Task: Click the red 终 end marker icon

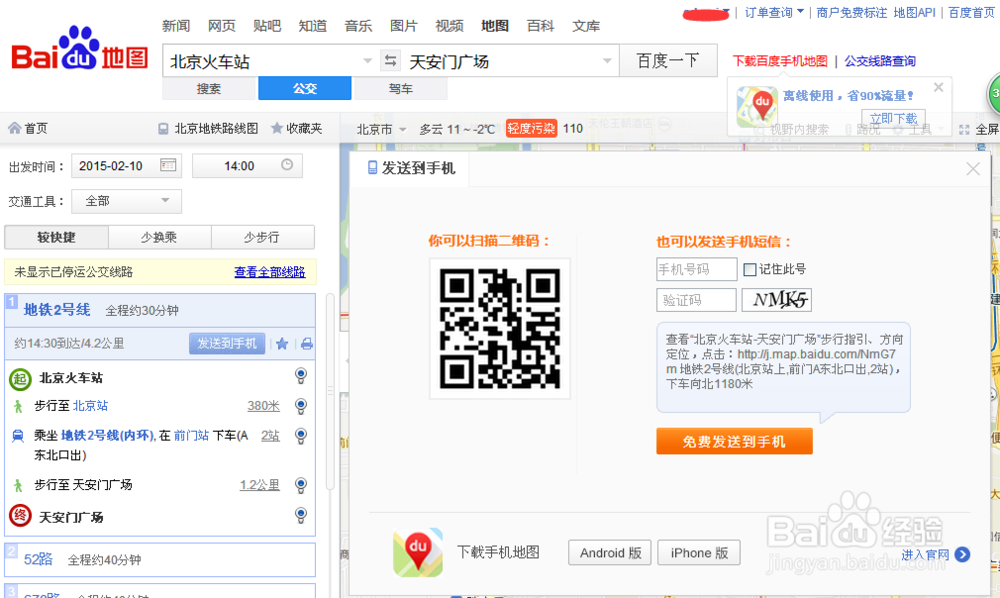Action: (20, 515)
